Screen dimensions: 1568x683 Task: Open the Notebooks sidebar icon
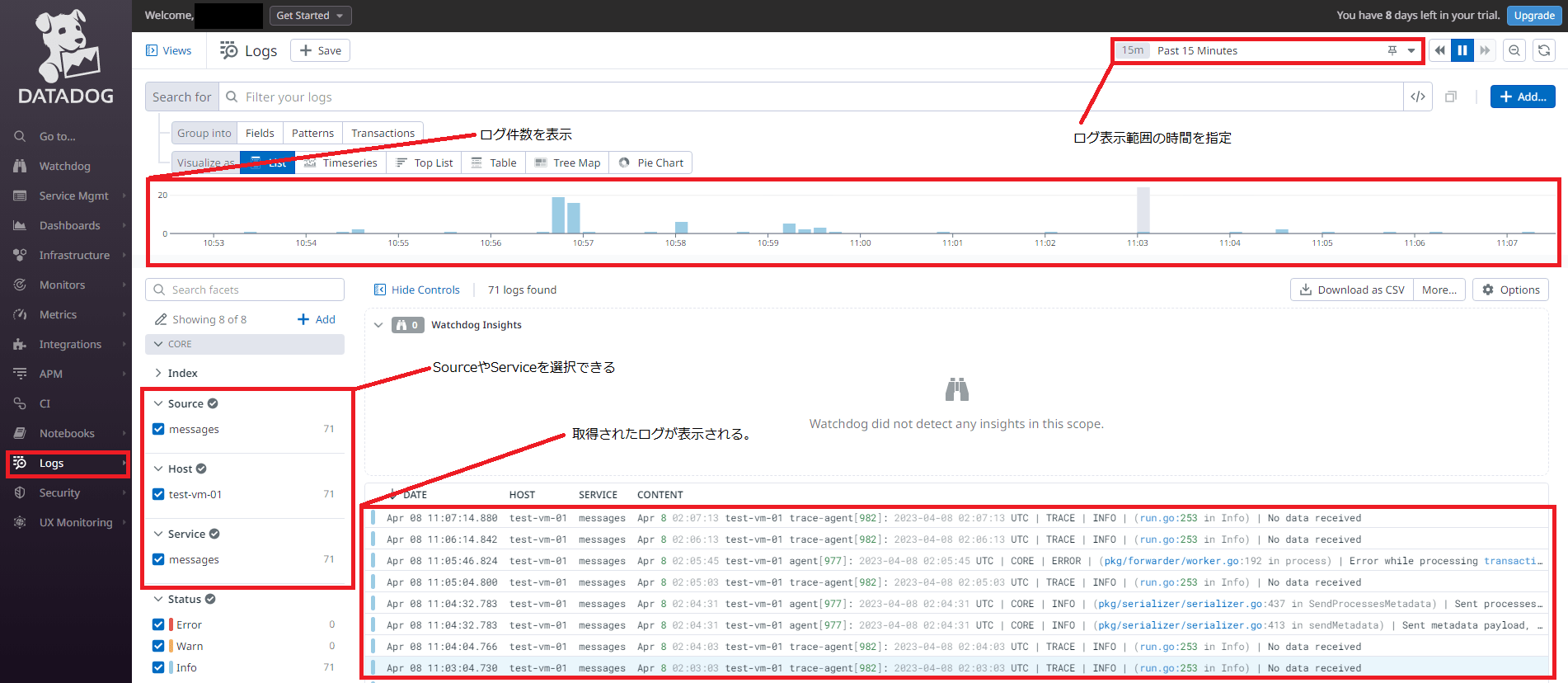pyautogui.click(x=20, y=433)
